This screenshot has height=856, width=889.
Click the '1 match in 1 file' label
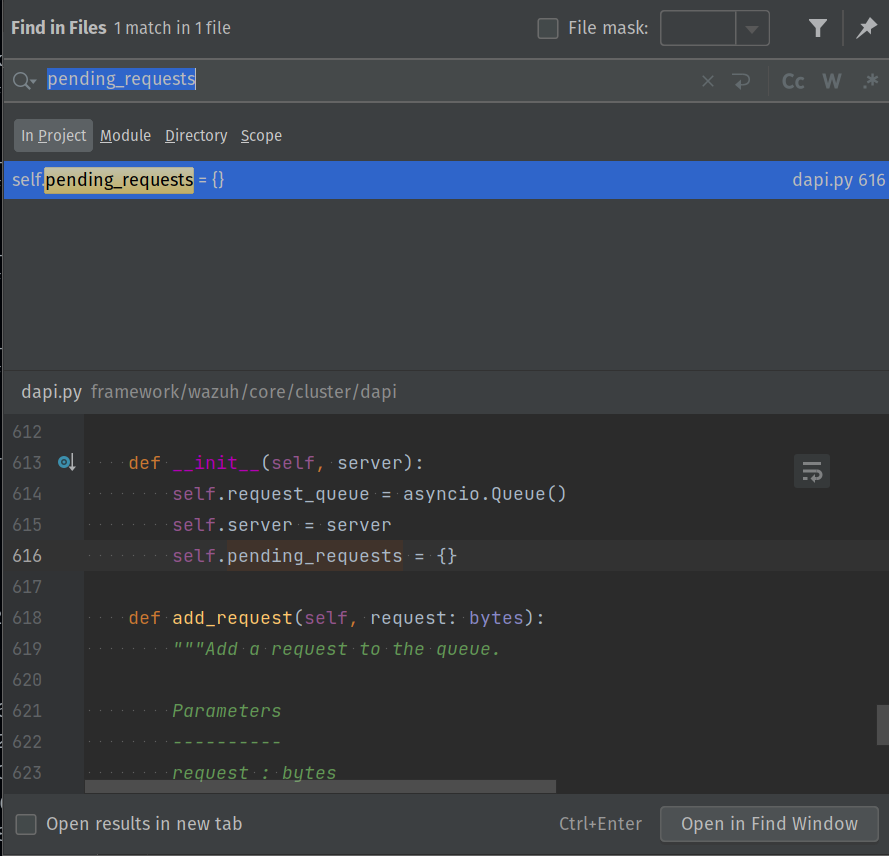172,28
